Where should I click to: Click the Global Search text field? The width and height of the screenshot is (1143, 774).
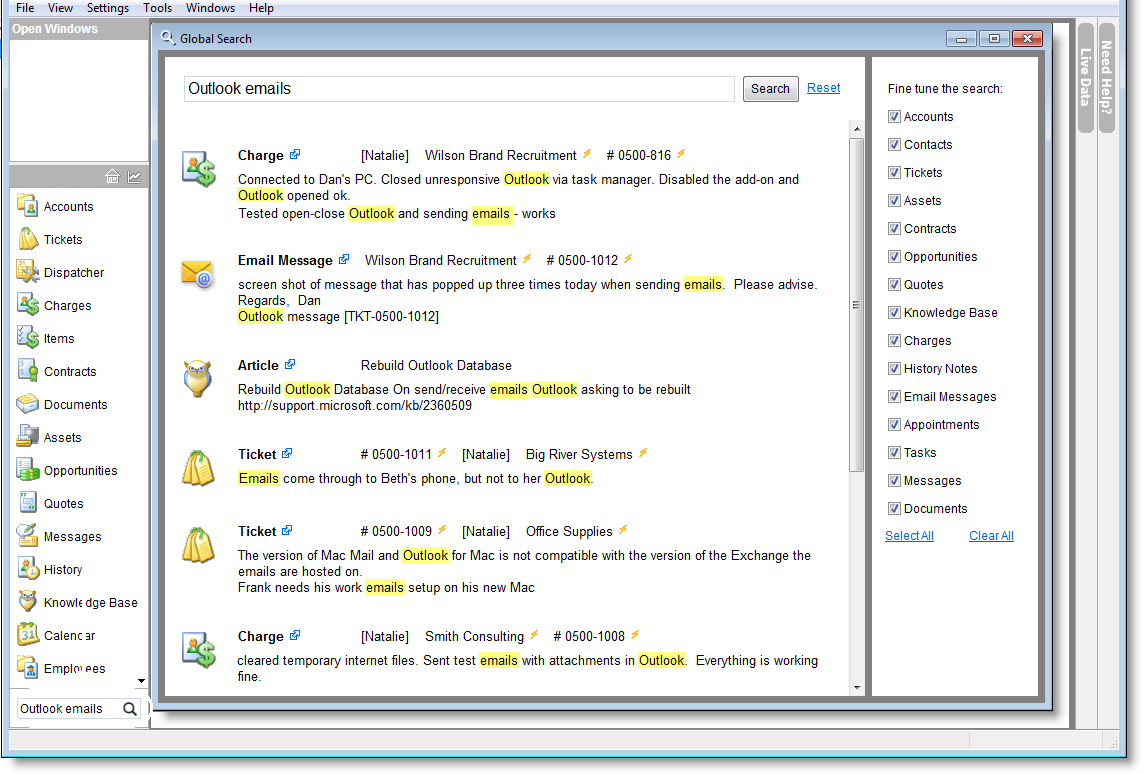(x=460, y=89)
